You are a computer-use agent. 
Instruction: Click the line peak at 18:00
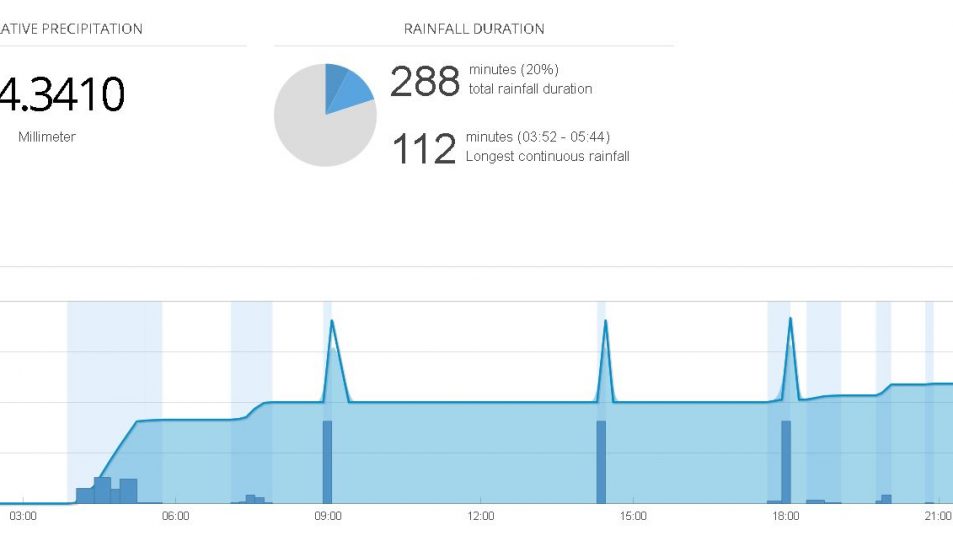coord(790,320)
